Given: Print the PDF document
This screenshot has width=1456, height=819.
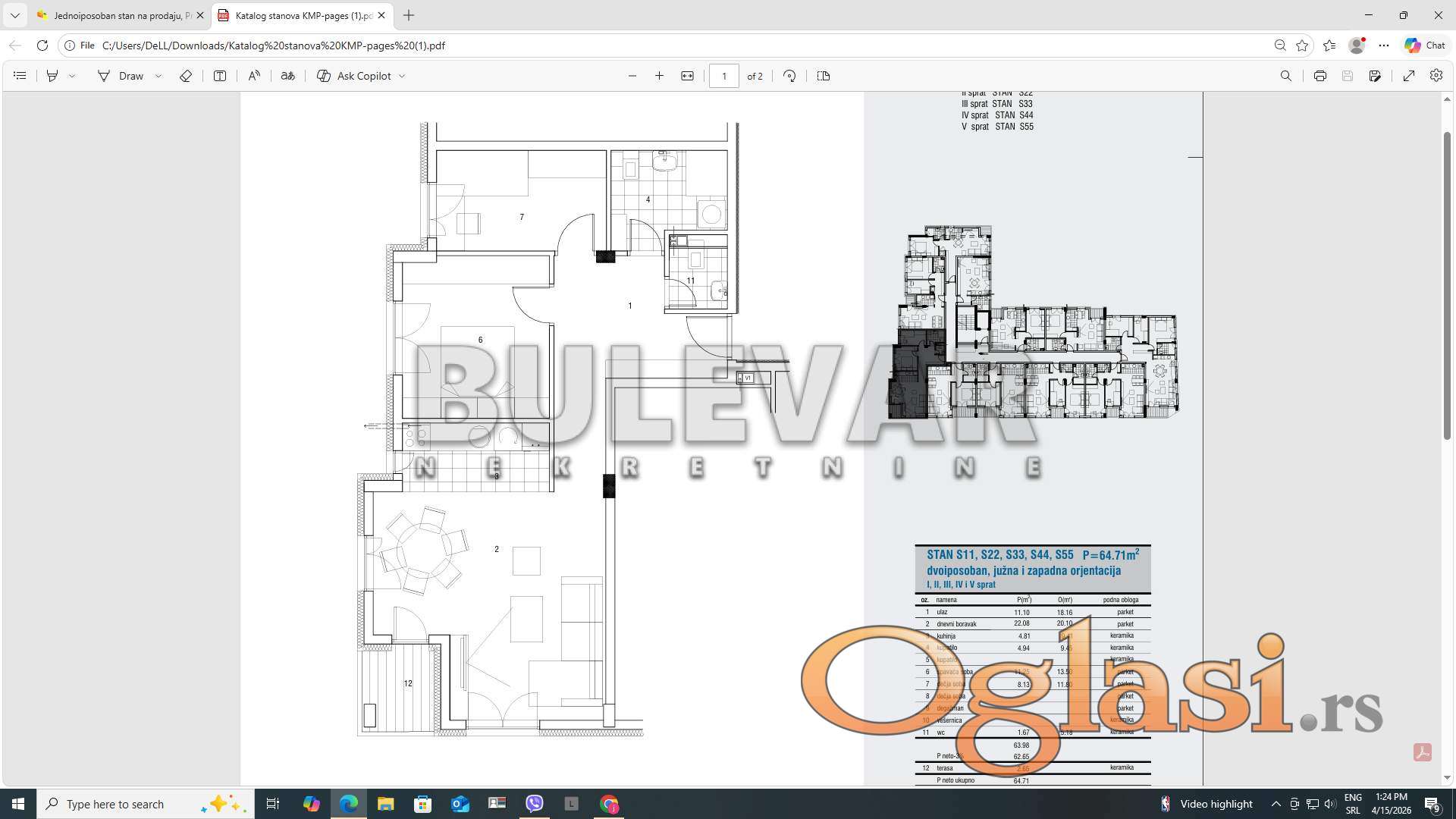Looking at the screenshot, I should pyautogui.click(x=1319, y=76).
